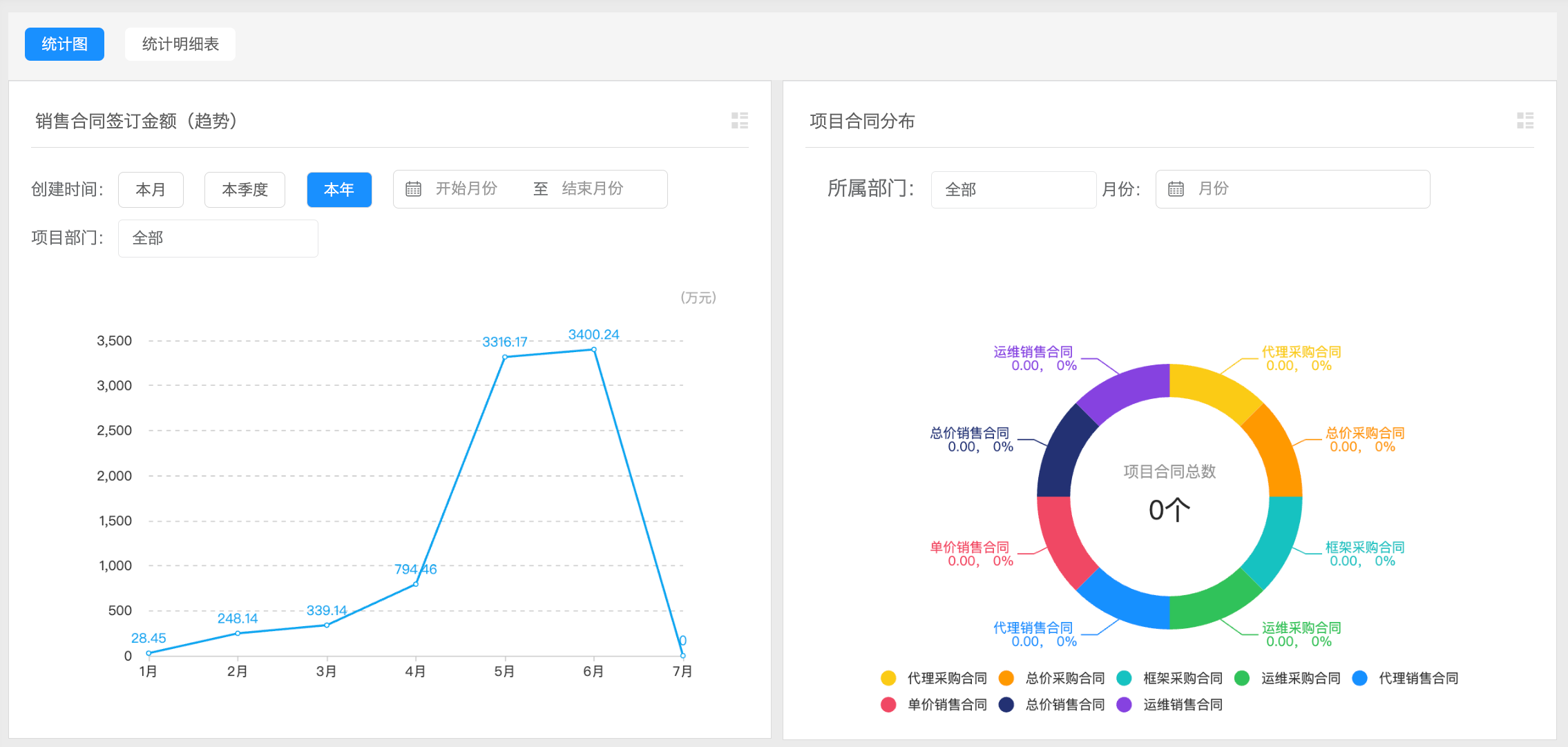This screenshot has height=747, width=1568.
Task: Click the 结束月份 end month field
Action: (593, 188)
